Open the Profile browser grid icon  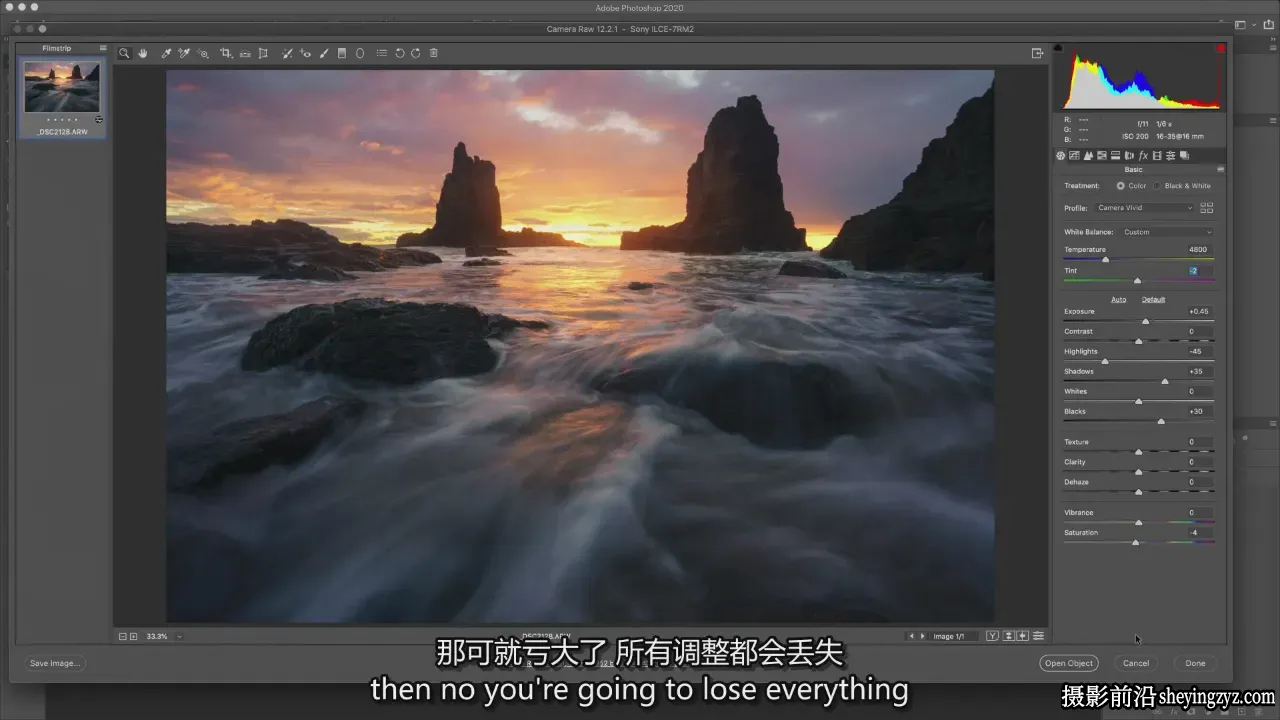coord(1206,207)
